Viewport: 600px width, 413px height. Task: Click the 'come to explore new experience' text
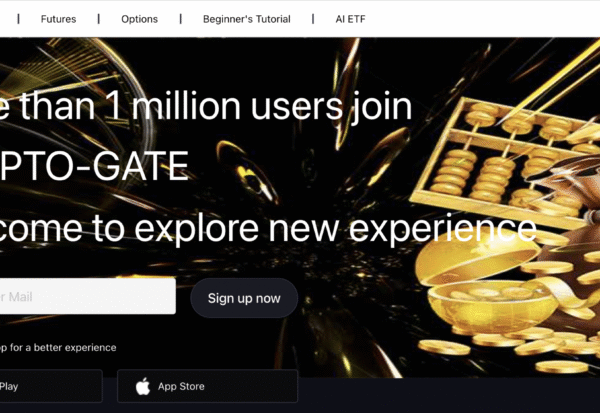click(x=268, y=229)
